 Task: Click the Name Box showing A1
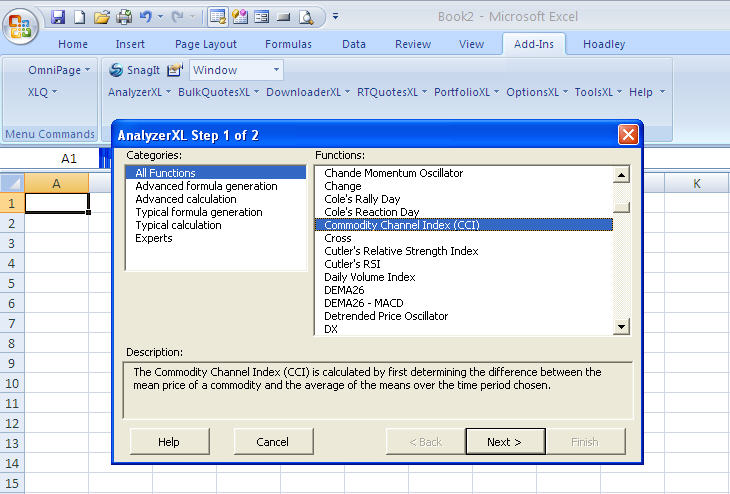tap(50, 159)
